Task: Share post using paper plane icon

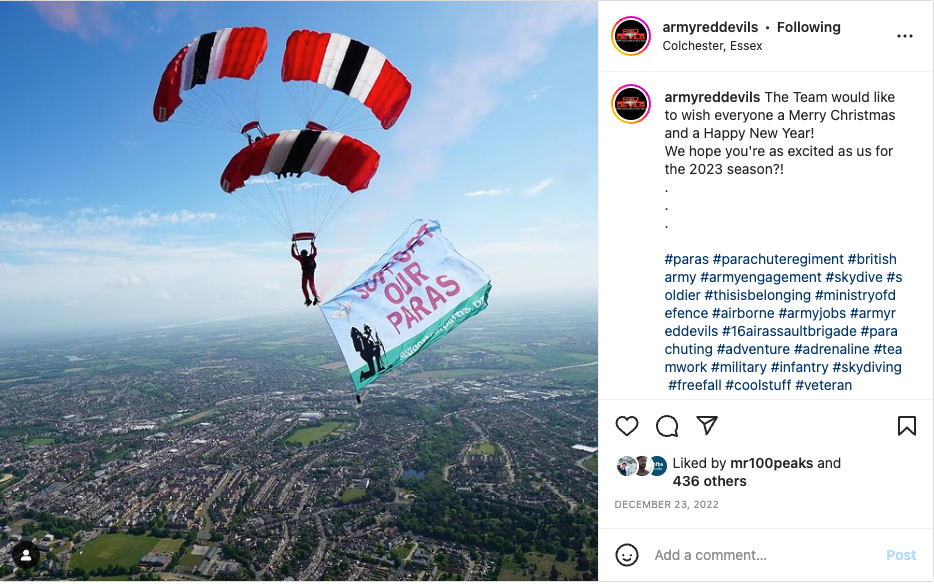Action: [707, 425]
